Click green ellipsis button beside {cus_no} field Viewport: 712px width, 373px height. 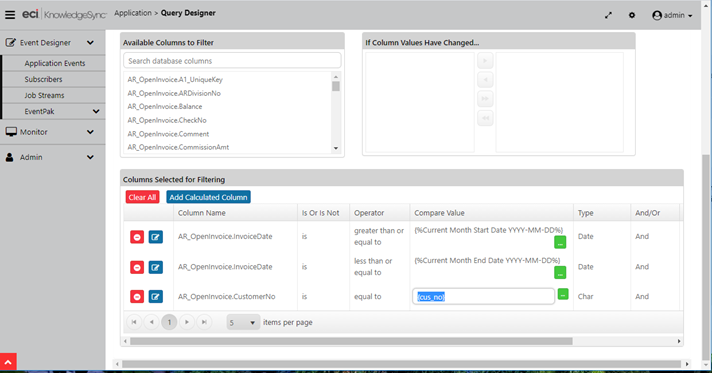click(563, 294)
